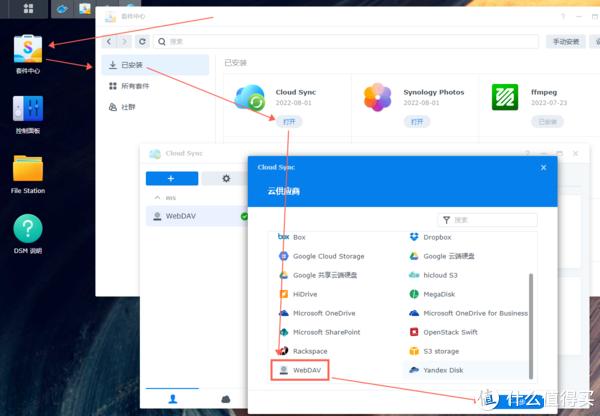
Task: Close the cloud provider dialog
Action: click(543, 167)
